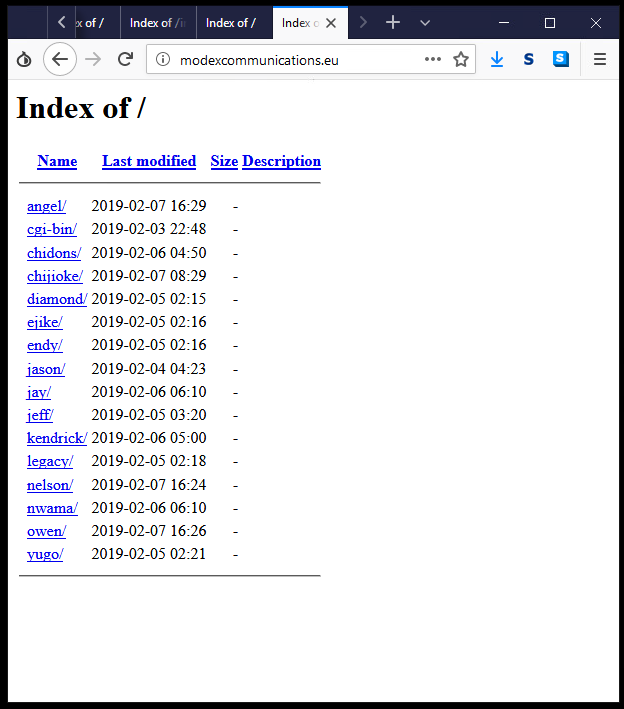Sort directory listing by Size
Screen dimensions: 624x709
tap(224, 161)
